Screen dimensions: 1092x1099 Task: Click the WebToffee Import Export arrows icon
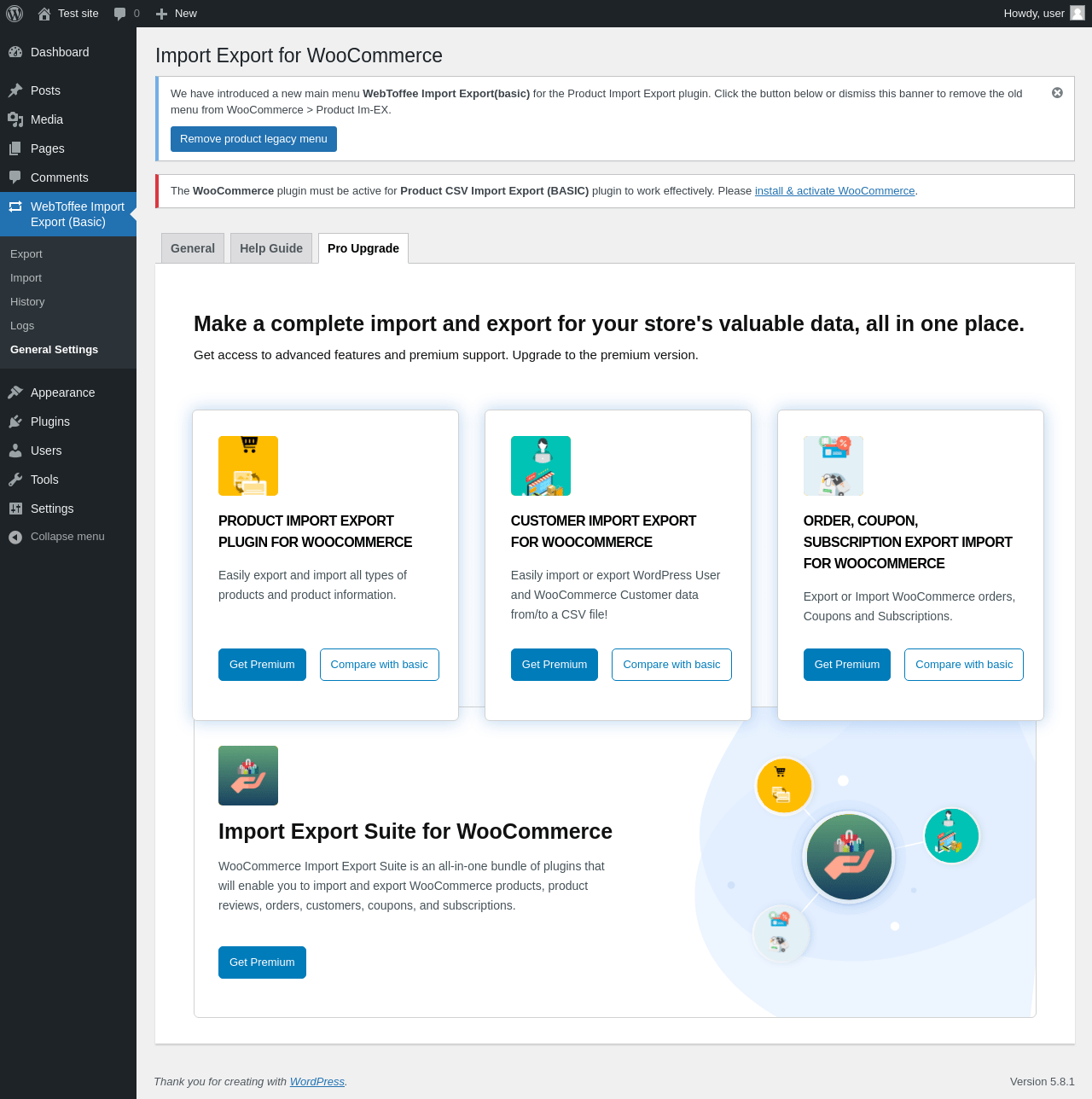click(x=15, y=206)
